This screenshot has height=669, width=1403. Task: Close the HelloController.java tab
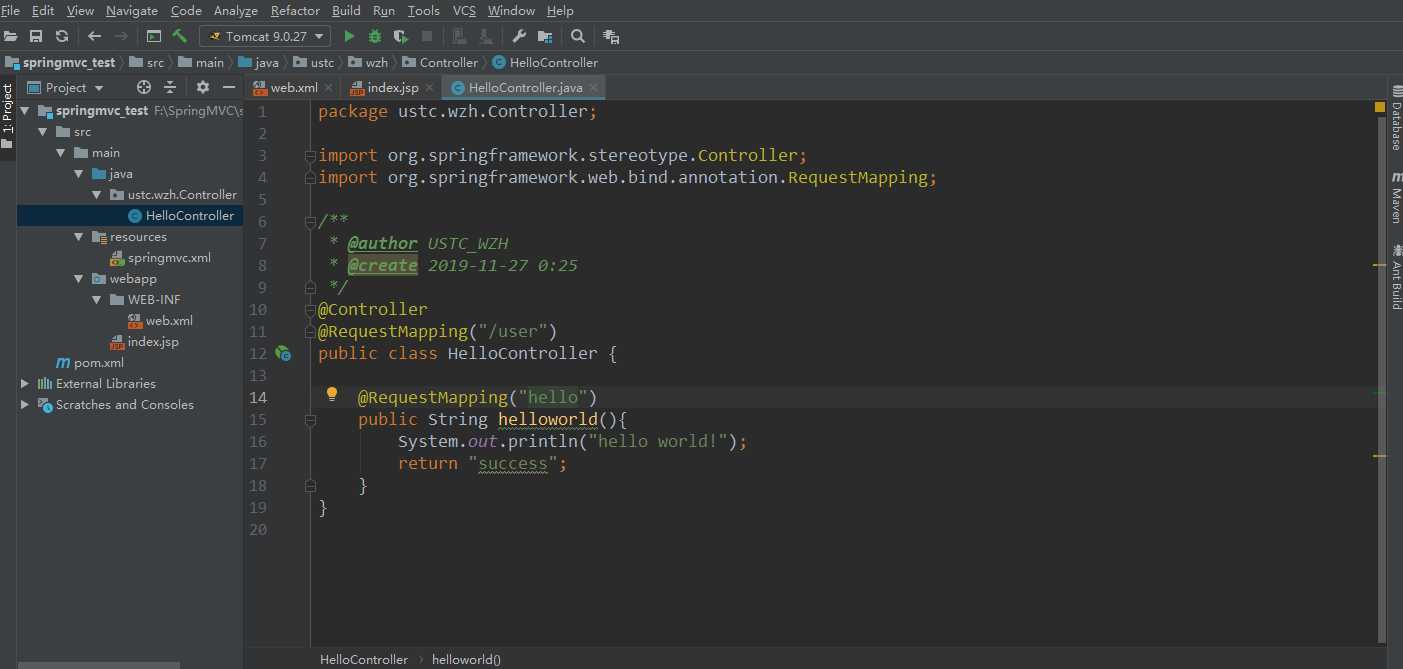coord(593,88)
